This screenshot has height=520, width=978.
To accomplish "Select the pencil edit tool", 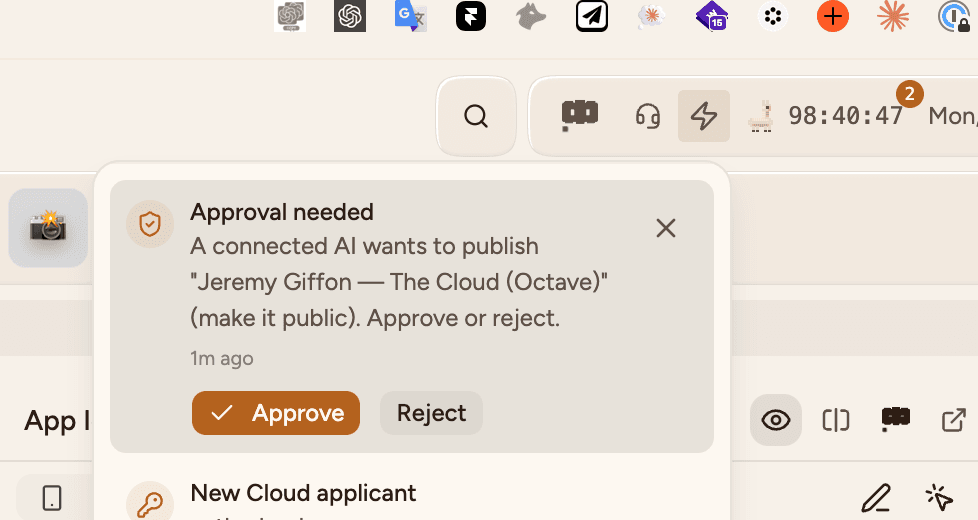I will 876,498.
